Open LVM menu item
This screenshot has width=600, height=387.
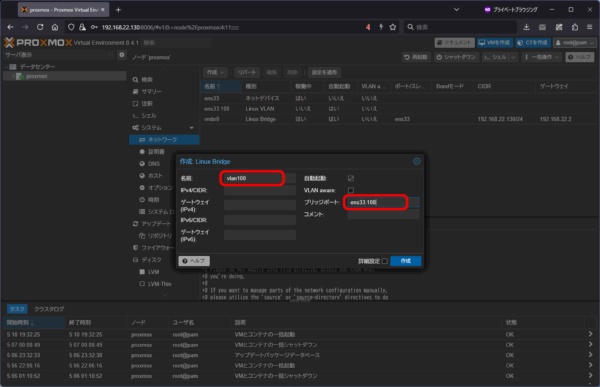coord(153,272)
